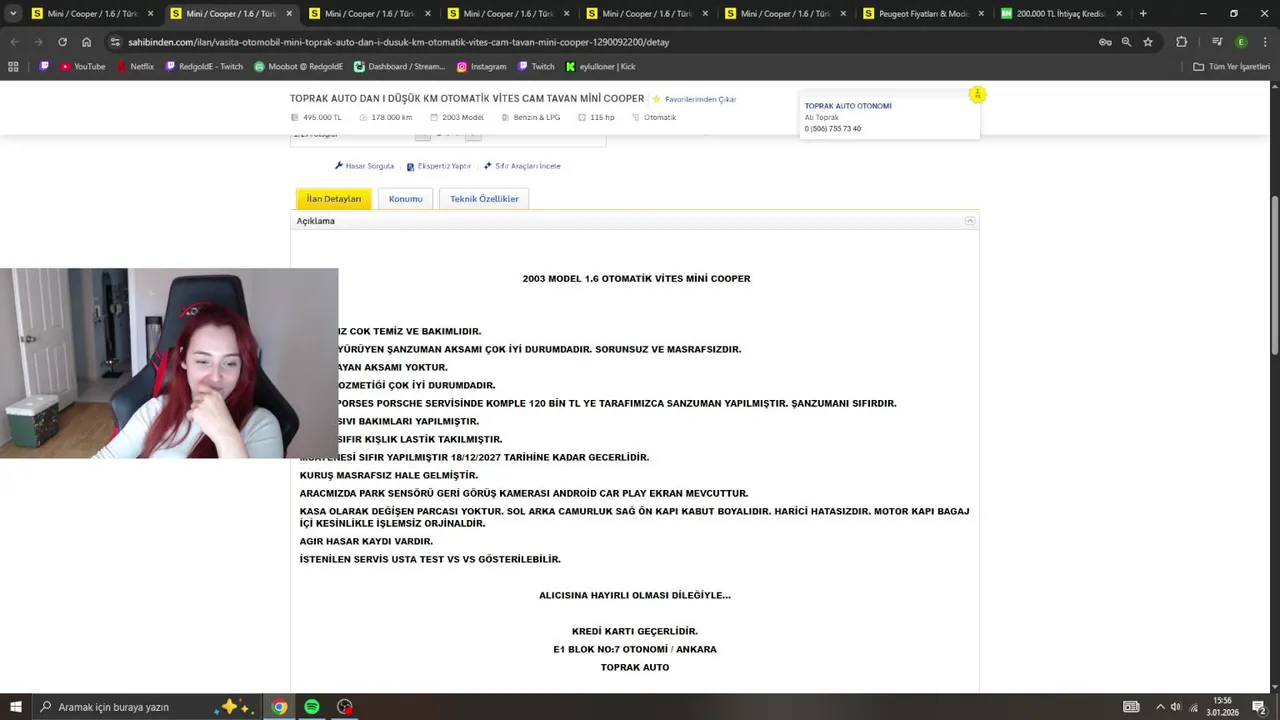Open the RedgoldE - Twitch bookmark

tap(204, 67)
